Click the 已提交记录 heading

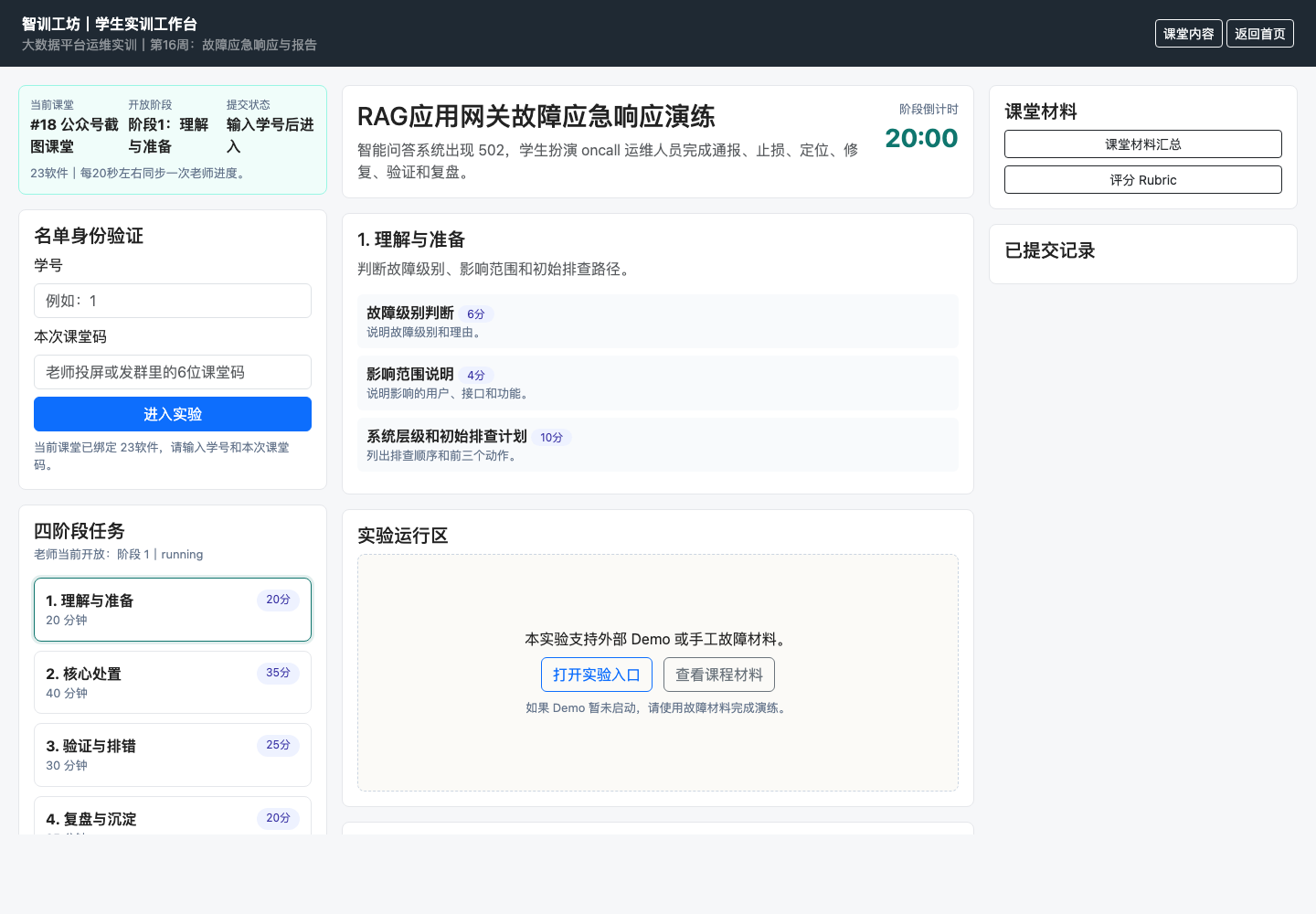click(1049, 250)
